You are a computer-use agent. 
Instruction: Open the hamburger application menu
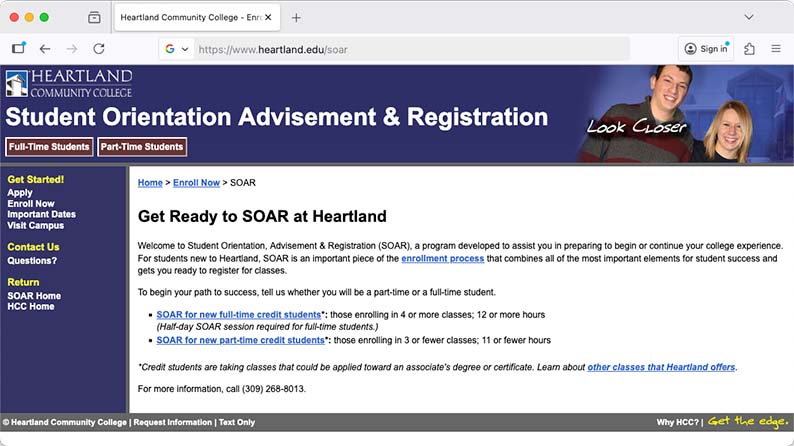point(776,48)
